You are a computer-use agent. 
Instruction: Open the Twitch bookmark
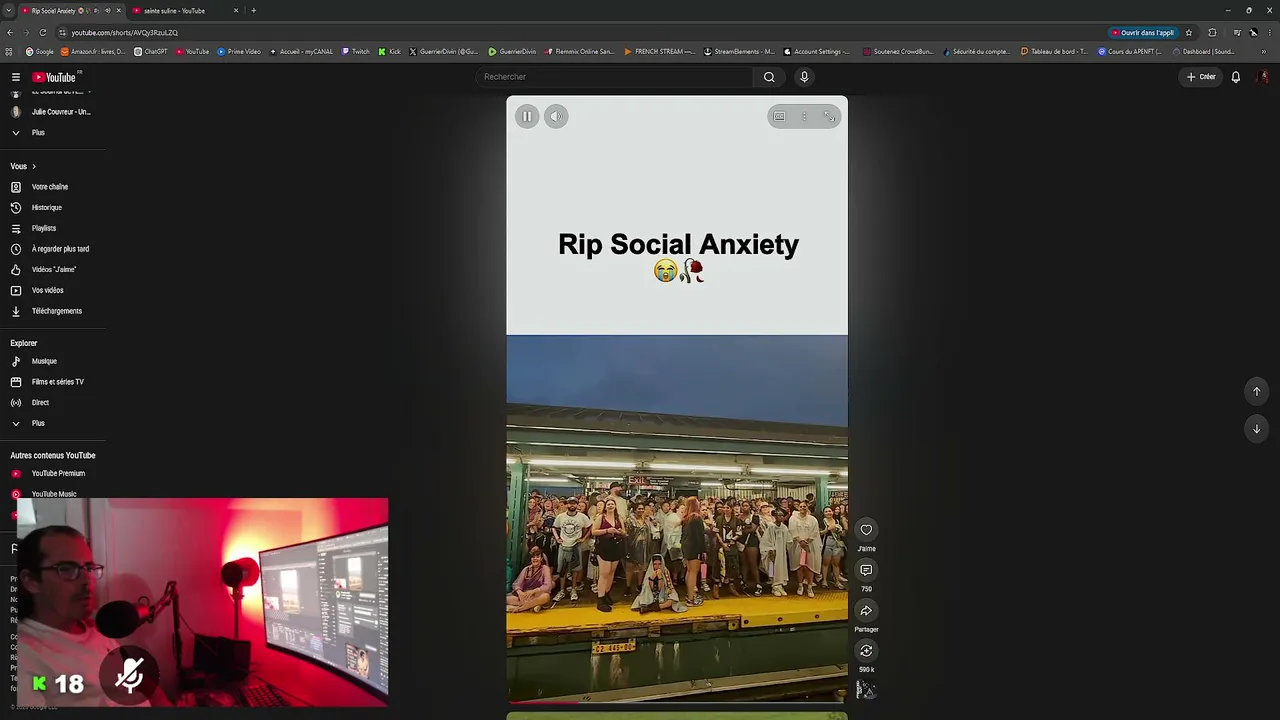[x=356, y=52]
